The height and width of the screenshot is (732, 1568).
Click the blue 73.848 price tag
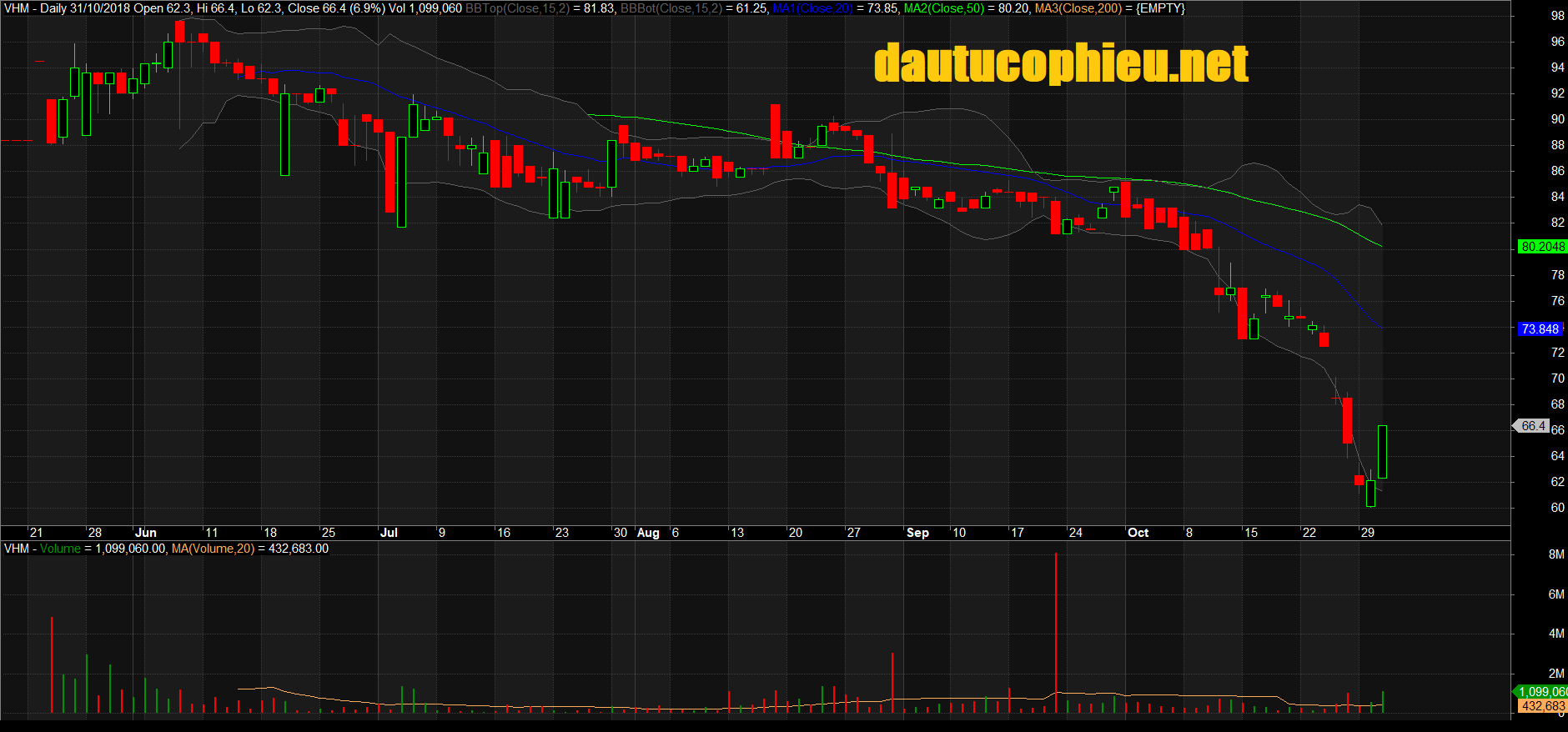1539,329
